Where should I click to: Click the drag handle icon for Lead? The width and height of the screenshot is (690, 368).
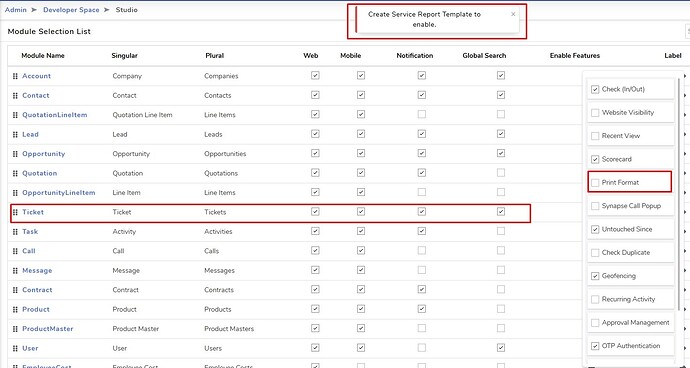(x=15, y=134)
